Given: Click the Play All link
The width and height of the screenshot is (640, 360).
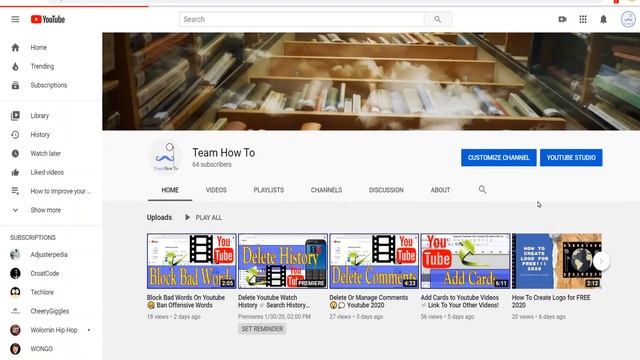Looking at the screenshot, I should coord(209,218).
